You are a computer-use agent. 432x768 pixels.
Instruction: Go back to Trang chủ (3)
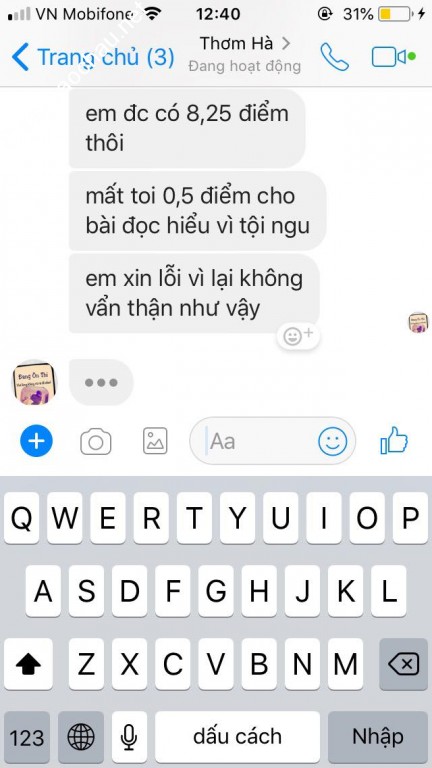pos(93,57)
